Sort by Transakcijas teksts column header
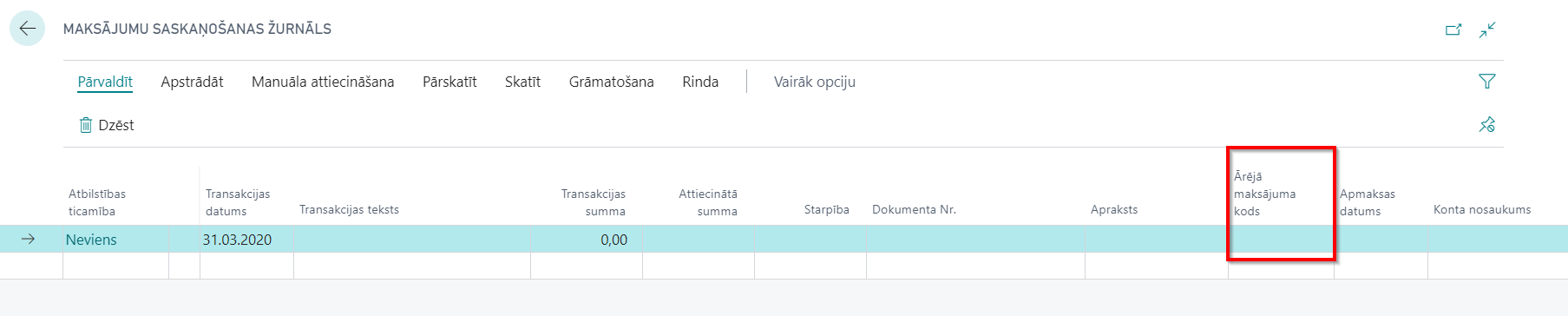This screenshot has width=1568, height=316. tap(349, 209)
